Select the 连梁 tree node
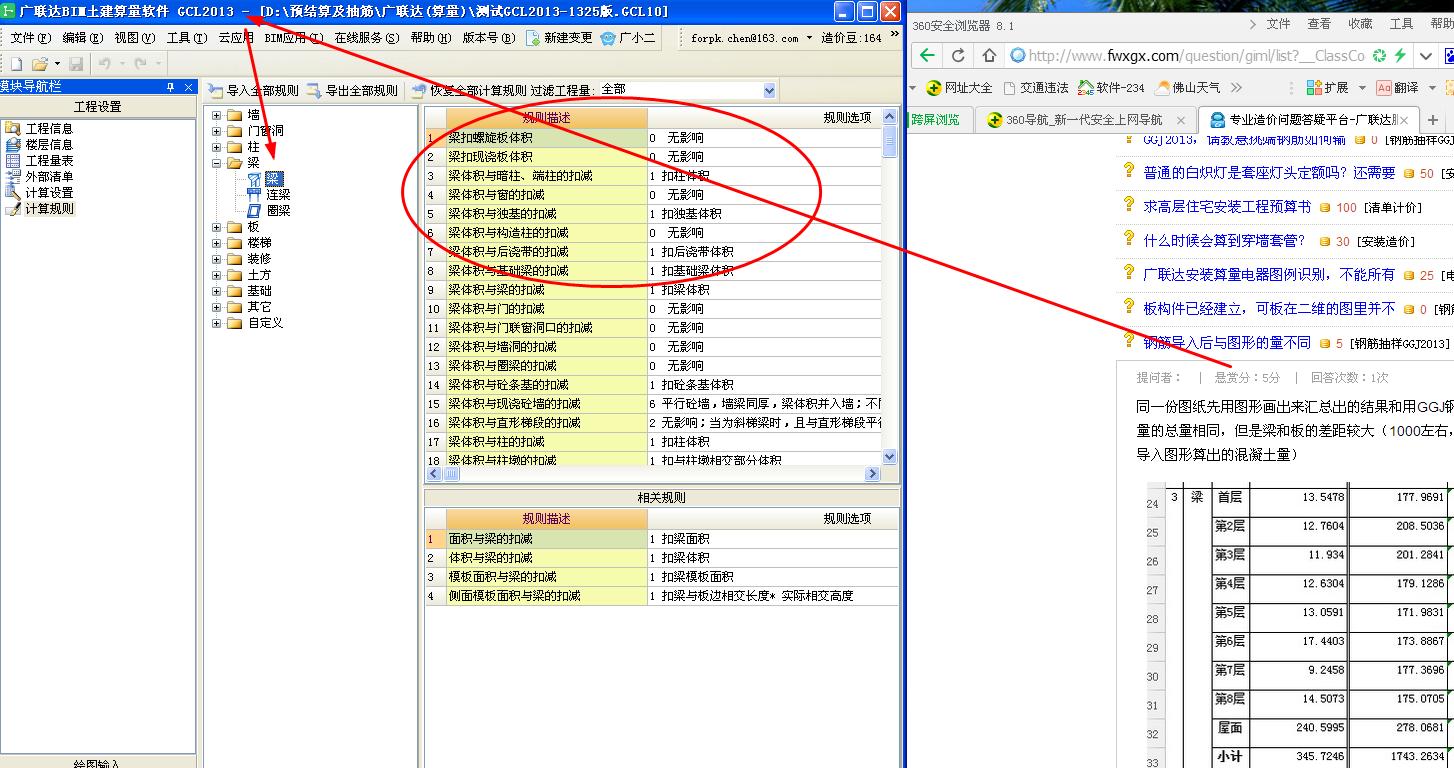1454x768 pixels. point(278,195)
